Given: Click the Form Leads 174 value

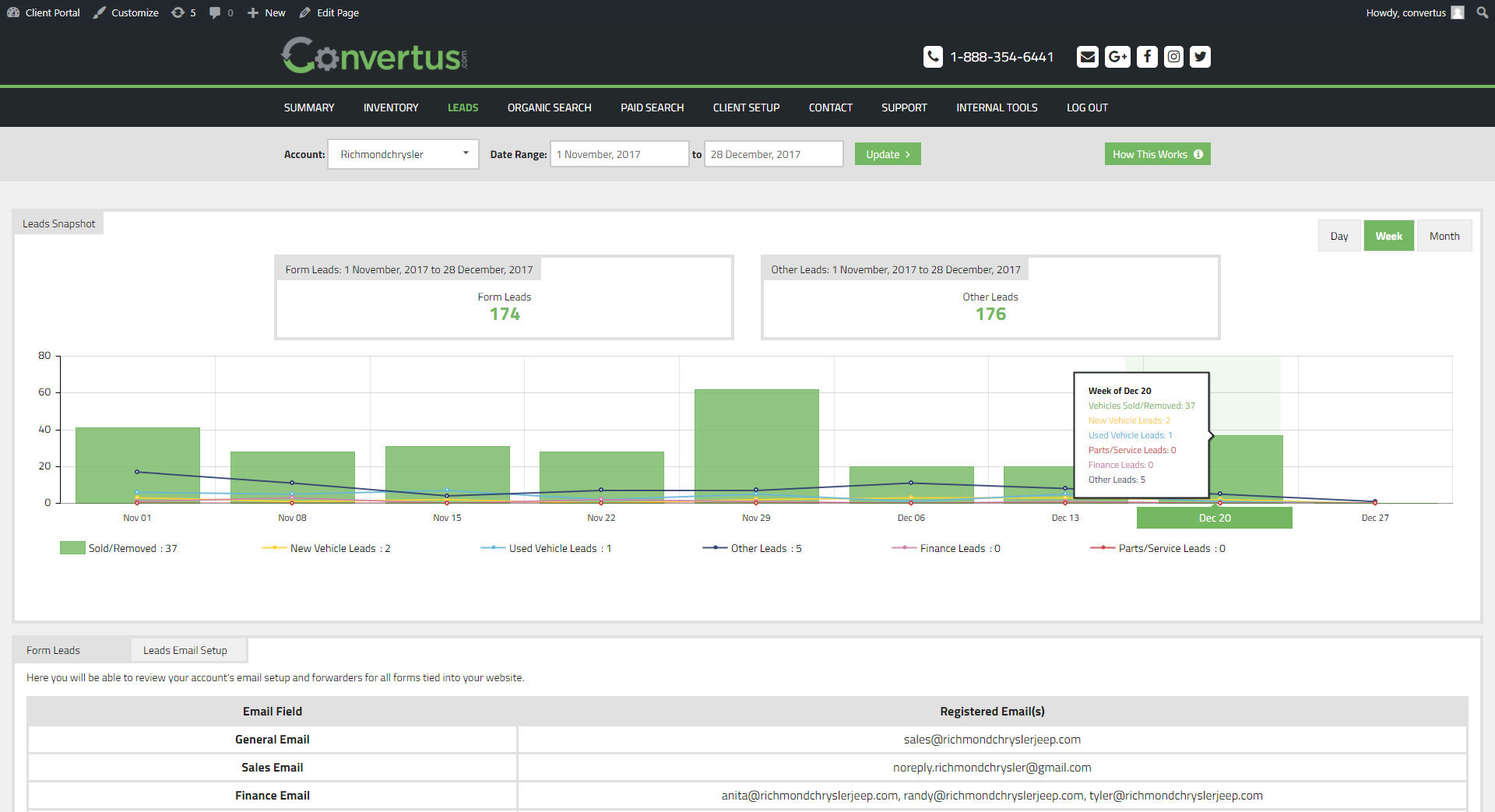Looking at the screenshot, I should (505, 314).
